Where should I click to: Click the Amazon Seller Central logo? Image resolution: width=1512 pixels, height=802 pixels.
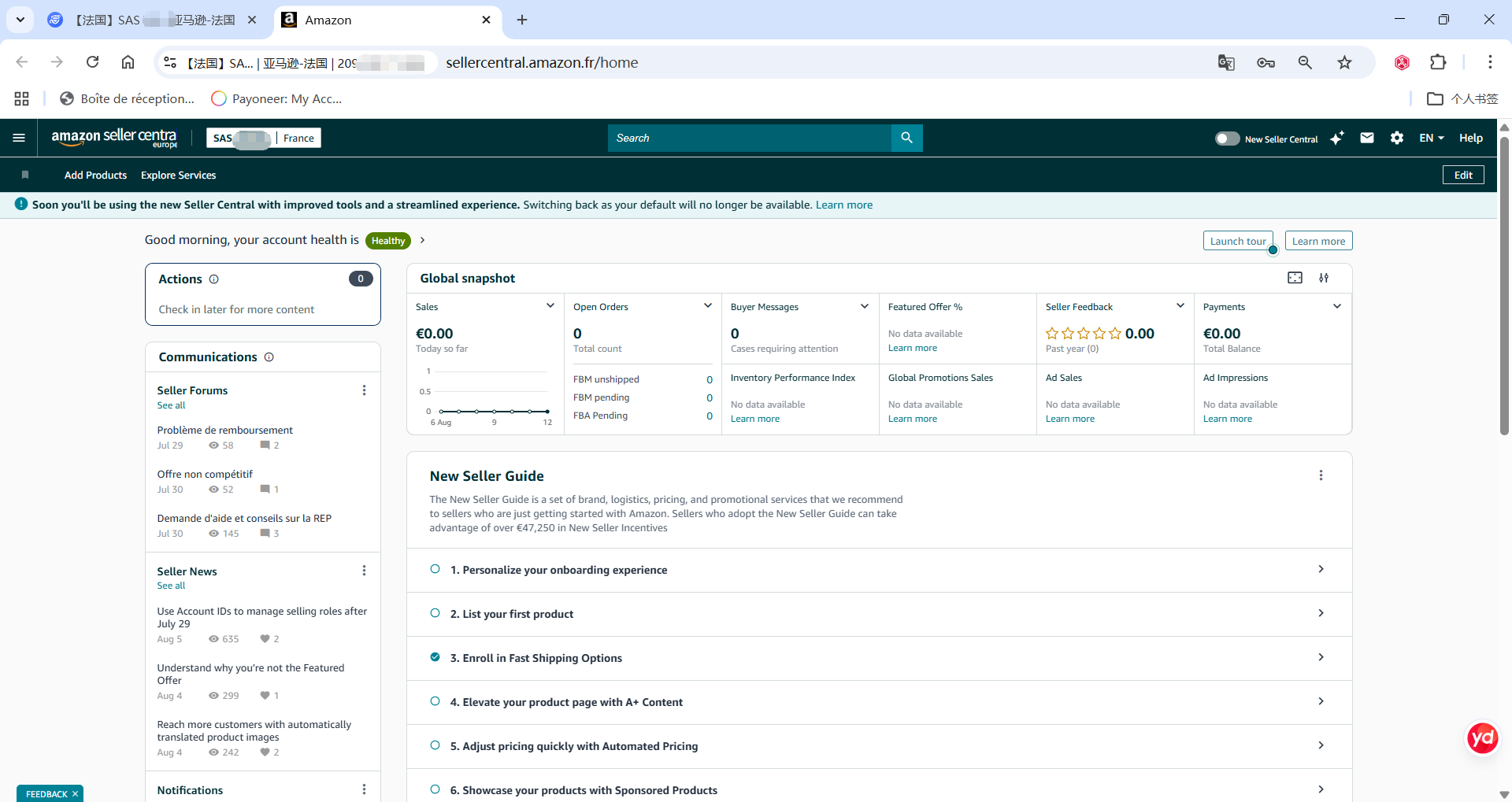(x=114, y=138)
